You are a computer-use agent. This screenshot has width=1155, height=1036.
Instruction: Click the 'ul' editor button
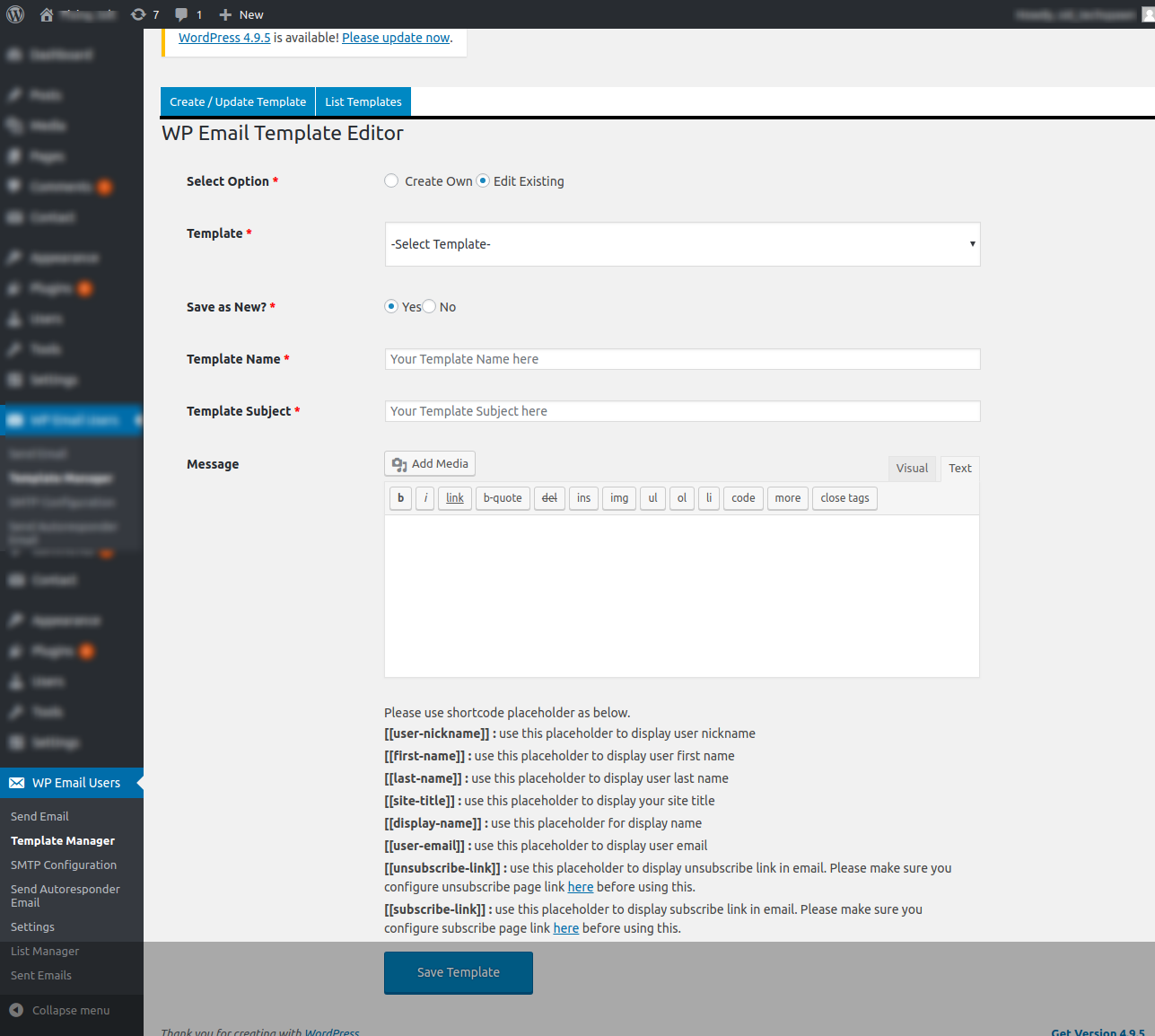tap(652, 498)
